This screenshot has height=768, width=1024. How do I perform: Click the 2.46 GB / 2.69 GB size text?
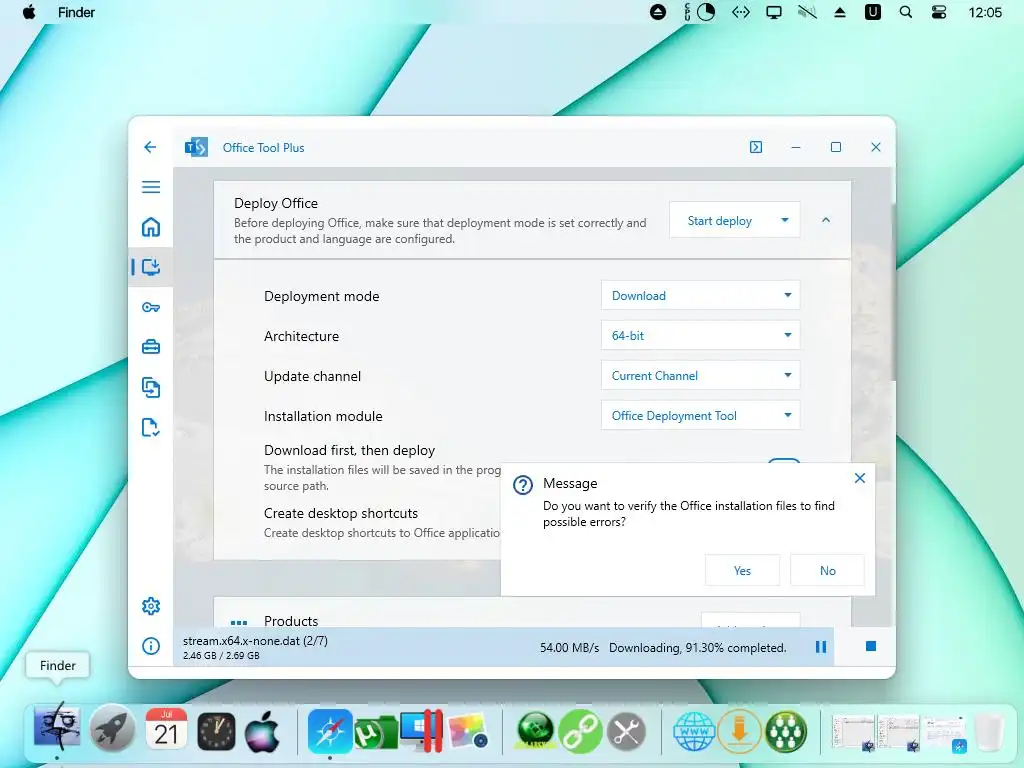pos(221,656)
